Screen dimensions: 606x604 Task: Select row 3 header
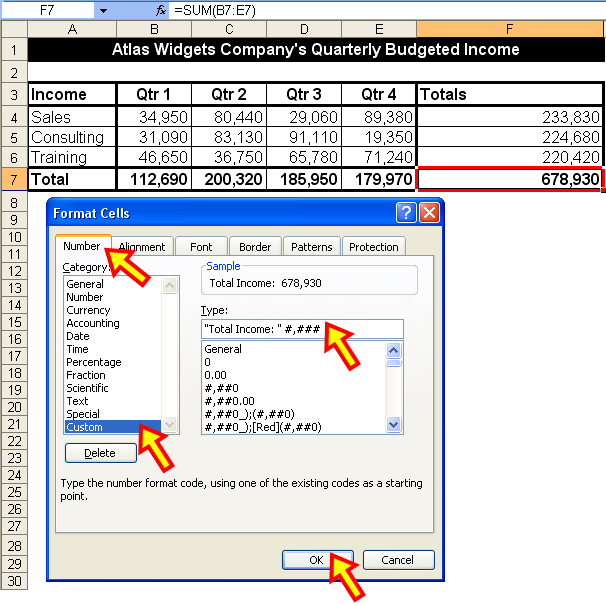[x=14, y=94]
